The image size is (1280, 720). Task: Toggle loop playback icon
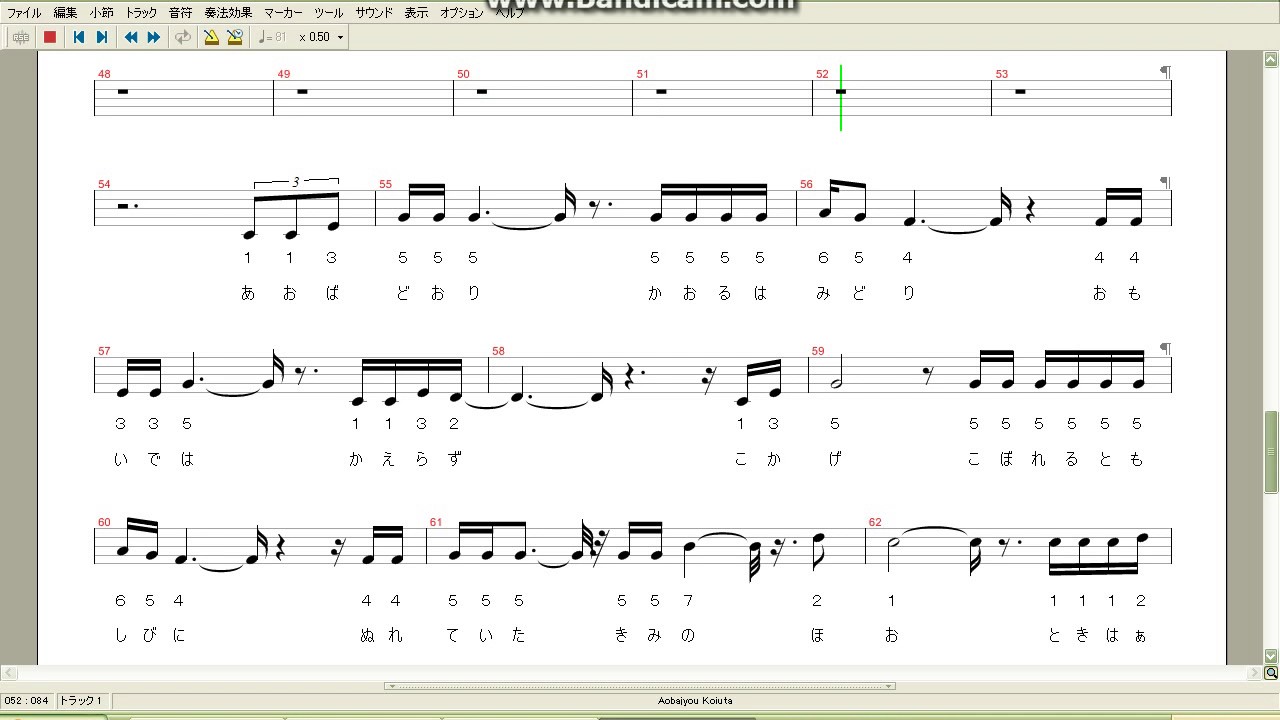tap(182, 37)
